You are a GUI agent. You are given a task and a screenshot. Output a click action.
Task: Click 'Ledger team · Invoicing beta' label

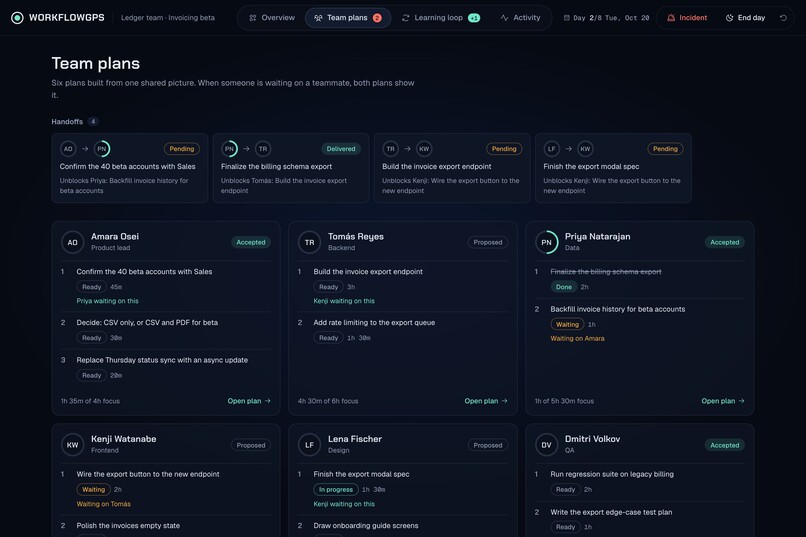pyautogui.click(x=168, y=18)
